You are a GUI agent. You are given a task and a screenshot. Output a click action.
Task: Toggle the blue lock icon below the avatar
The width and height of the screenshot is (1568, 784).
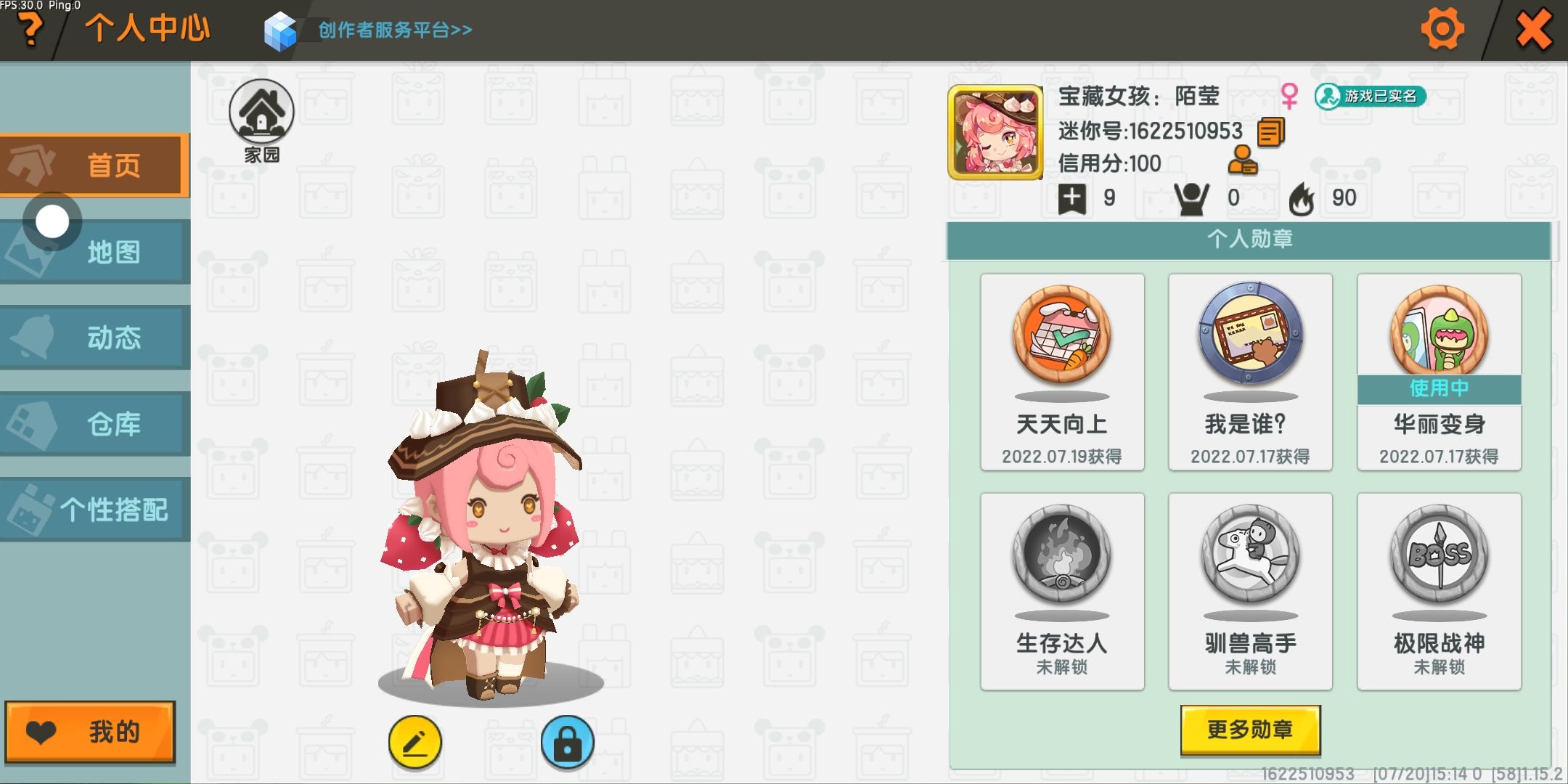(x=568, y=743)
